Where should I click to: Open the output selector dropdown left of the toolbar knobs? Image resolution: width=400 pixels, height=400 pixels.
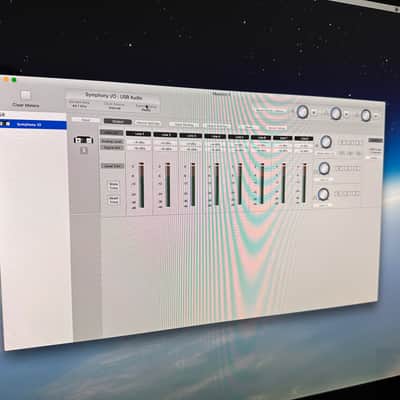click(x=271, y=110)
